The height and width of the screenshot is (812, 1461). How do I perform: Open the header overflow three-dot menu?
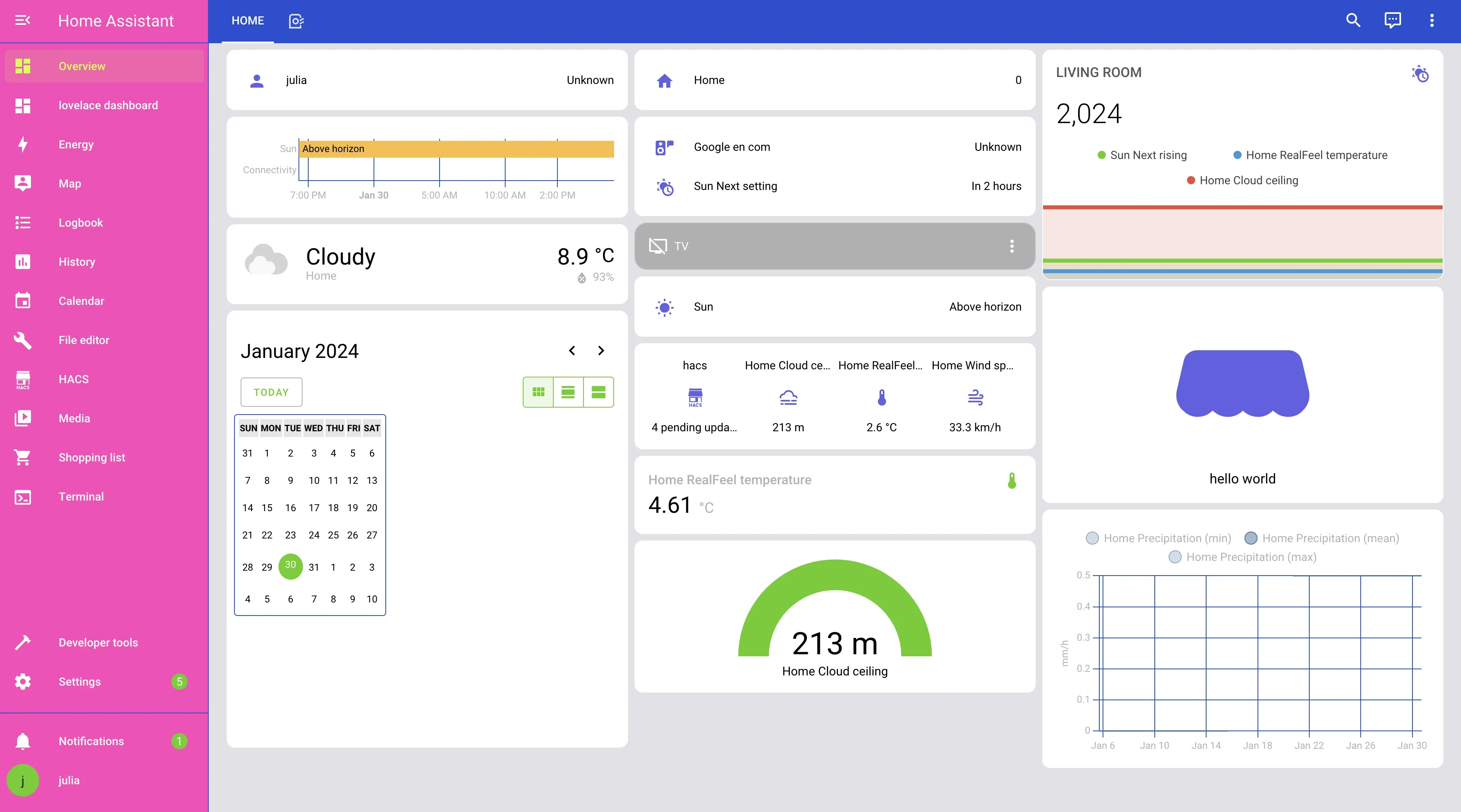pos(1432,20)
